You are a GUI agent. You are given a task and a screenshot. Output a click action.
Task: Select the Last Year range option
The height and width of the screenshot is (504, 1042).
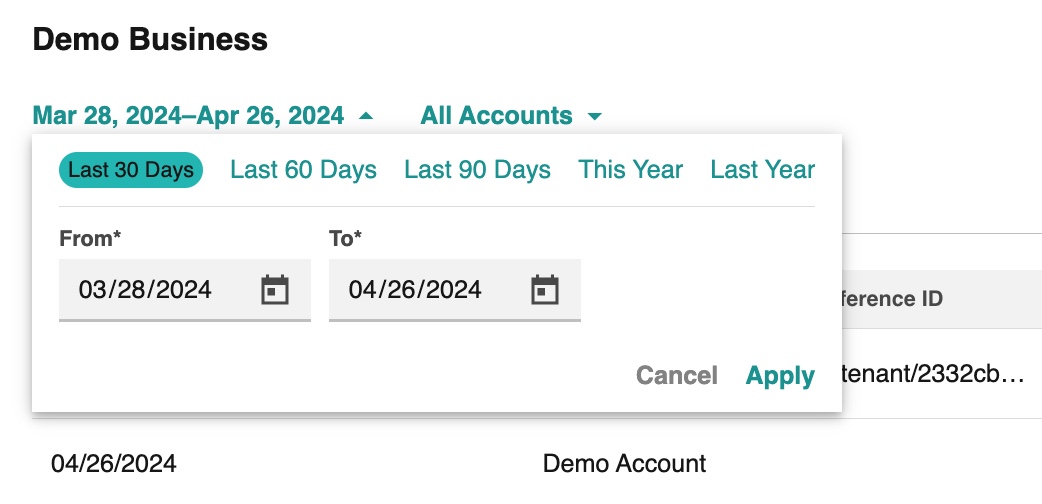(x=762, y=170)
